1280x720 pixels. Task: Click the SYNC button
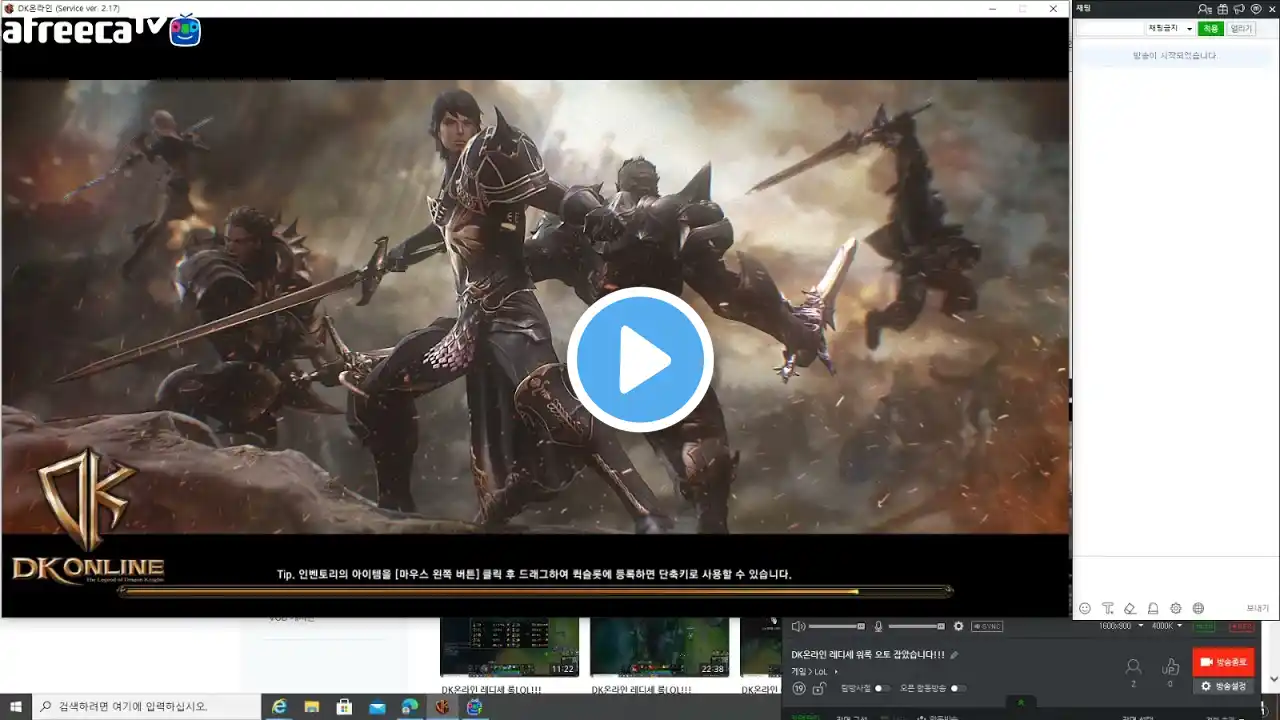click(987, 626)
